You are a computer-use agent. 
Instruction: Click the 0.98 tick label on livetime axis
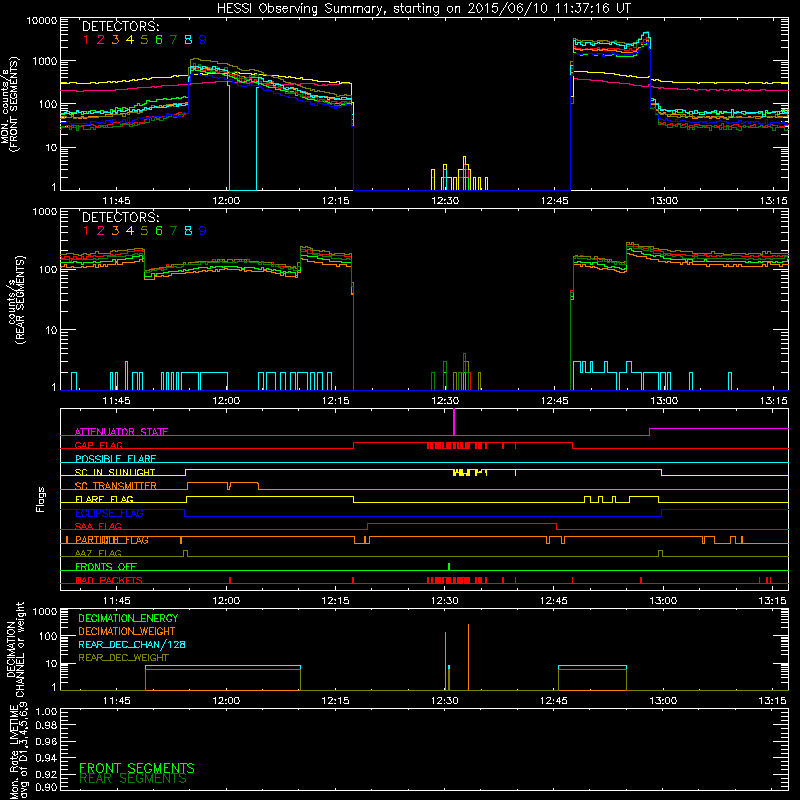[x=46, y=726]
